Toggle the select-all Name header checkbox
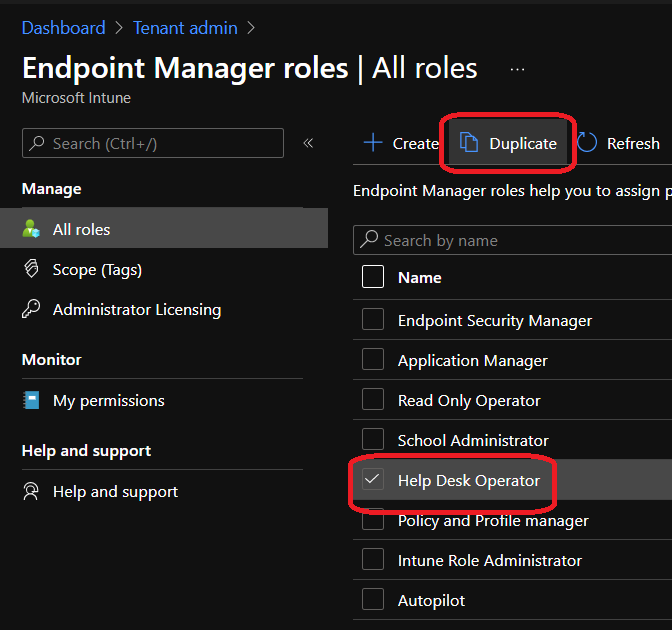The height and width of the screenshot is (630, 672). (373, 277)
